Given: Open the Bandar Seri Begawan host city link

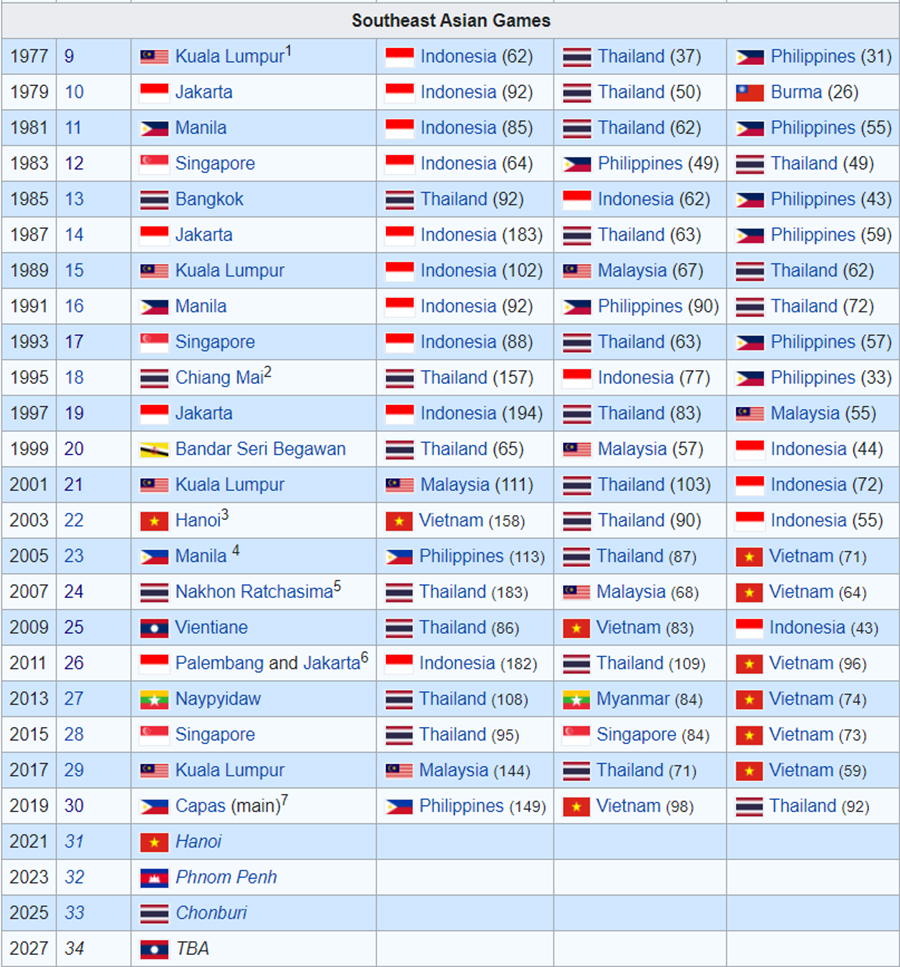Looking at the screenshot, I should pos(260,449).
